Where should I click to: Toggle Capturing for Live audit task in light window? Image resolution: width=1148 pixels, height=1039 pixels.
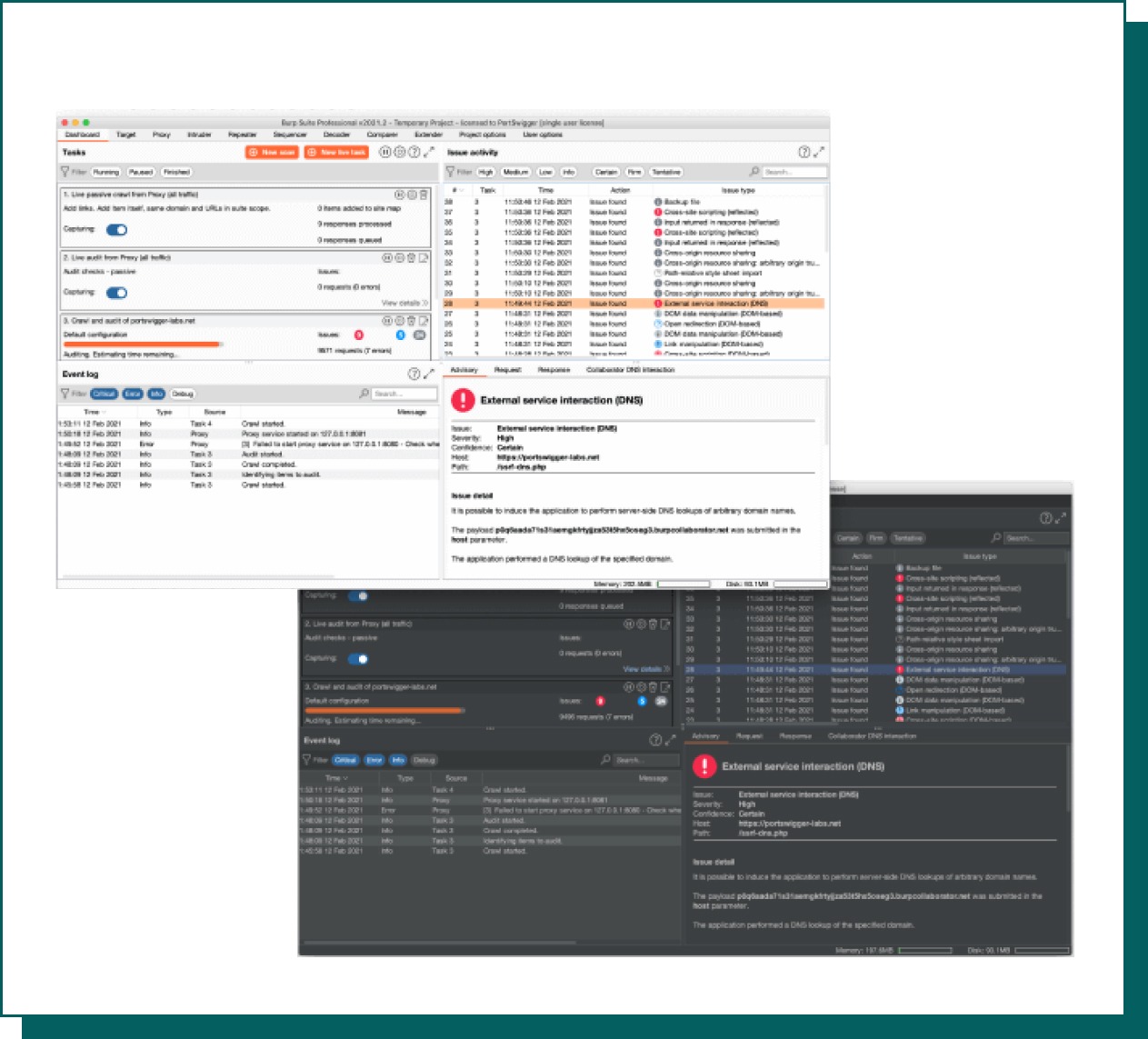116,293
